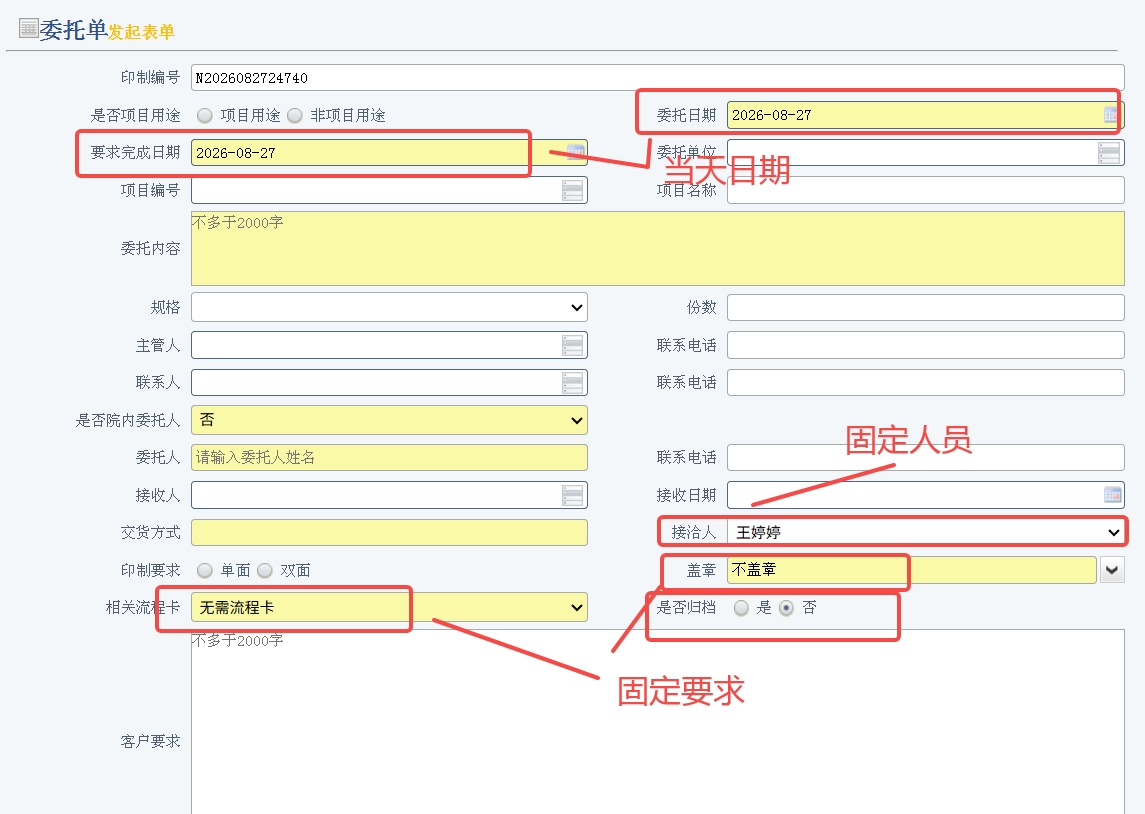Choose 双面 printing option

pyautogui.click(x=265, y=570)
